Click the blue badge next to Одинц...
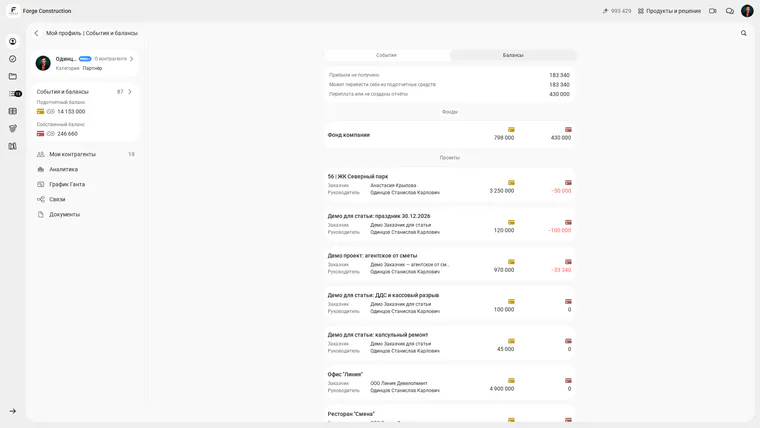This screenshot has height=428, width=760. point(85,59)
